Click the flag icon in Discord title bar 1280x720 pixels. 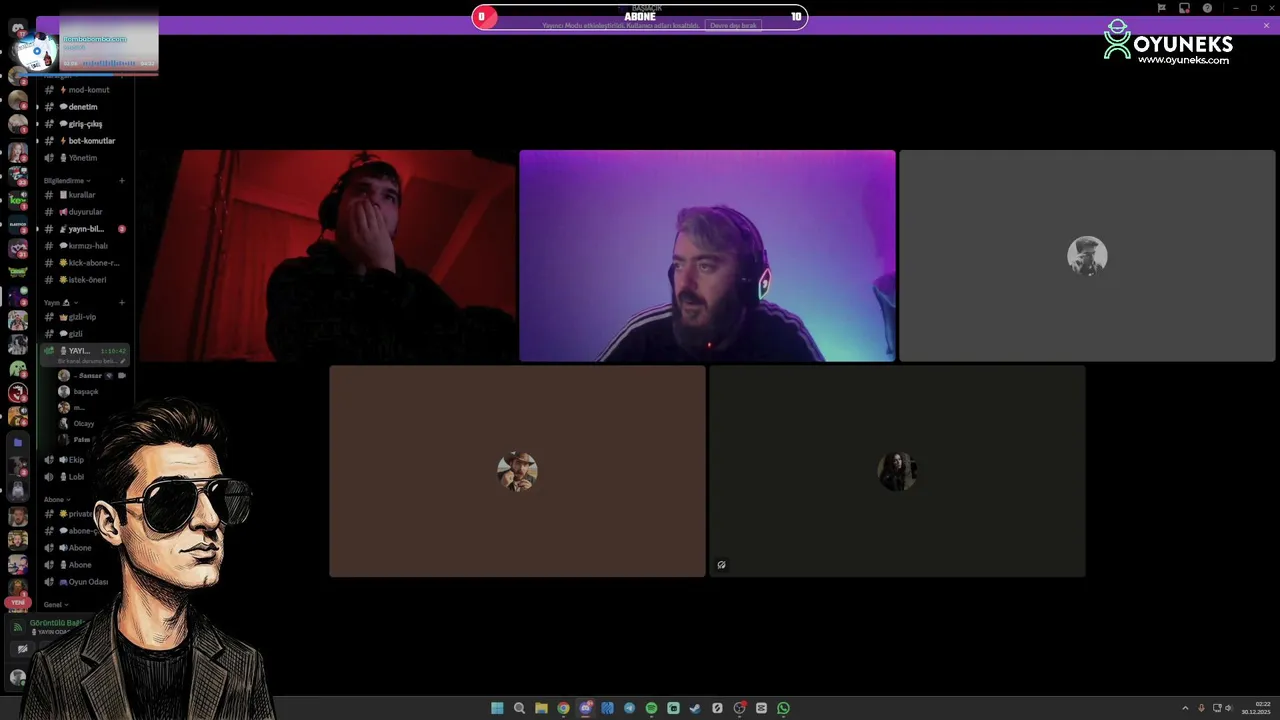[1161, 8]
